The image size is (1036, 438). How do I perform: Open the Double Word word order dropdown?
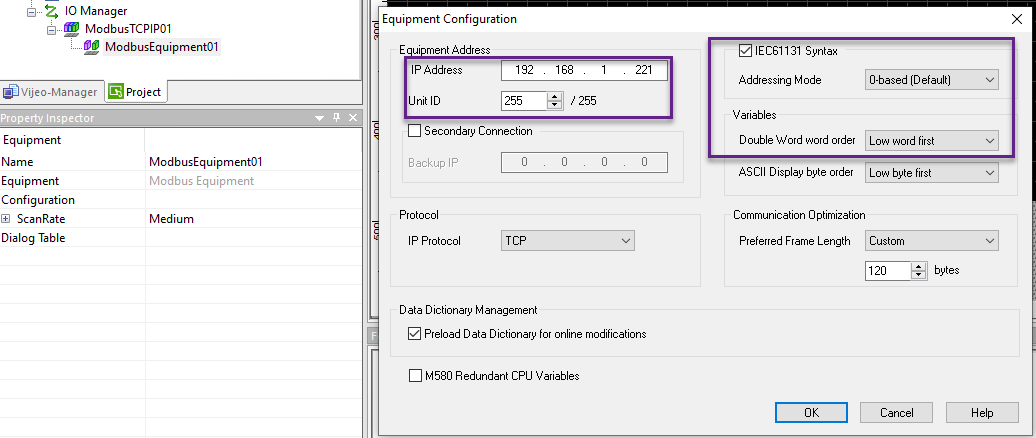[932, 141]
